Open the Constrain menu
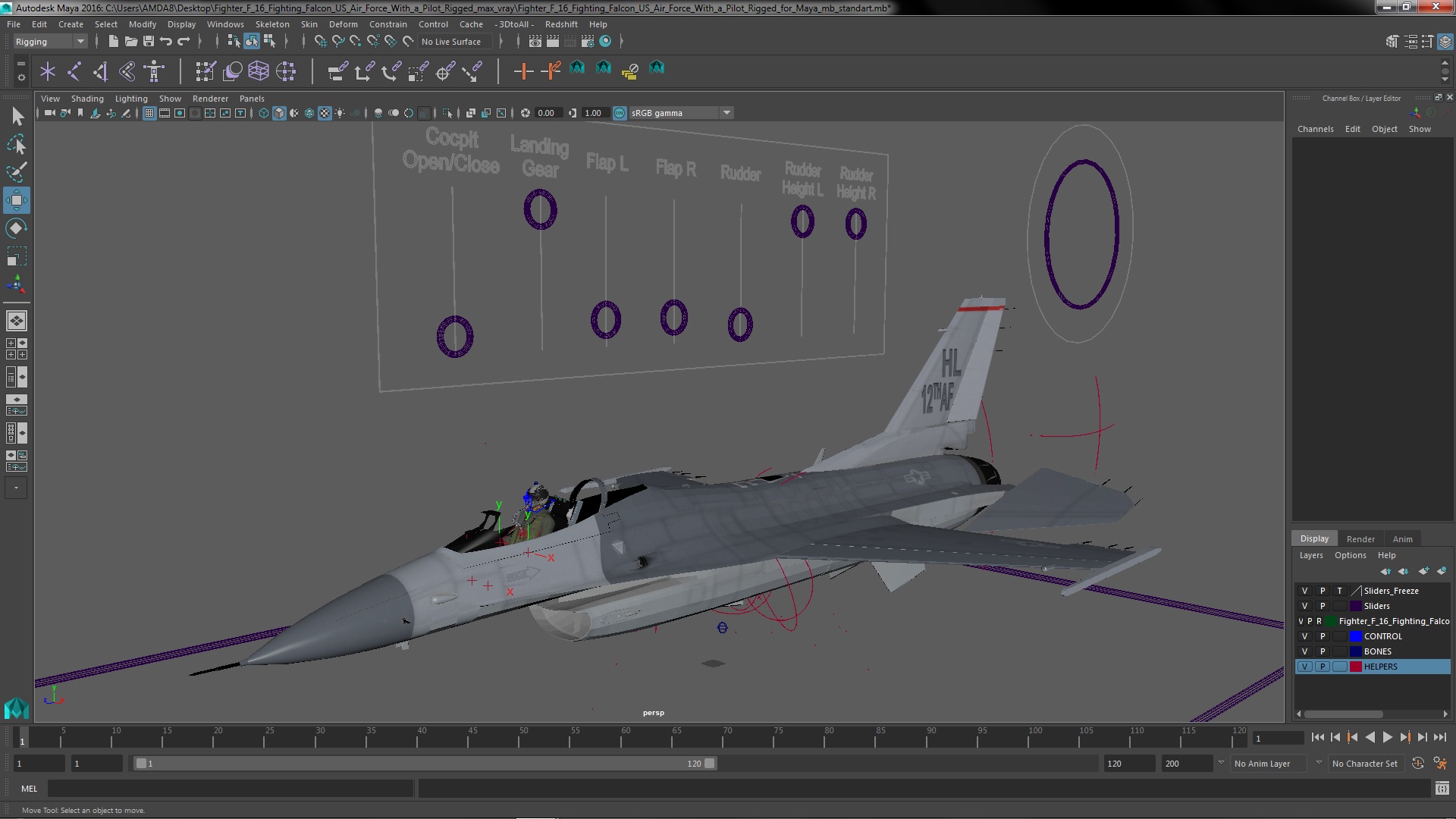The height and width of the screenshot is (819, 1456). (388, 24)
